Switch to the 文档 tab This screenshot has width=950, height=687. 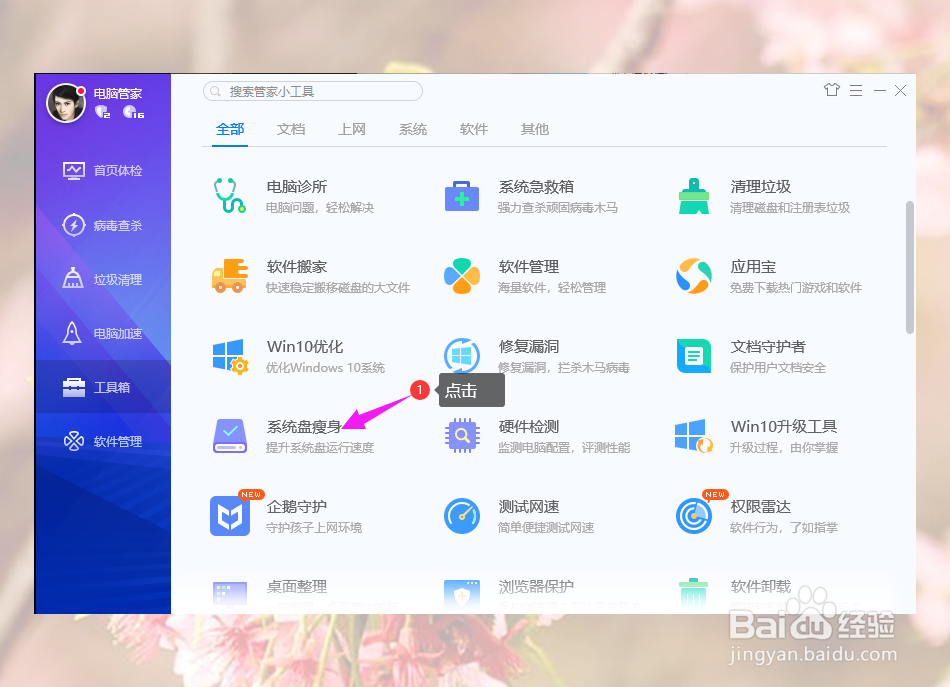[291, 129]
